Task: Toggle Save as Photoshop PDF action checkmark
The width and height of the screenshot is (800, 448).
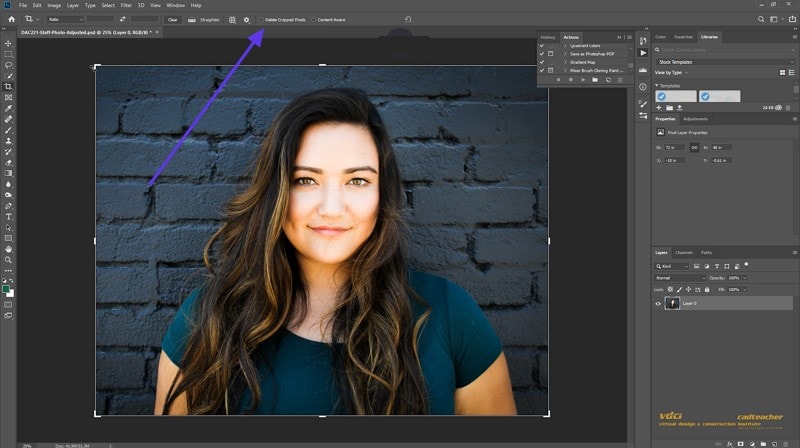Action: coord(542,54)
